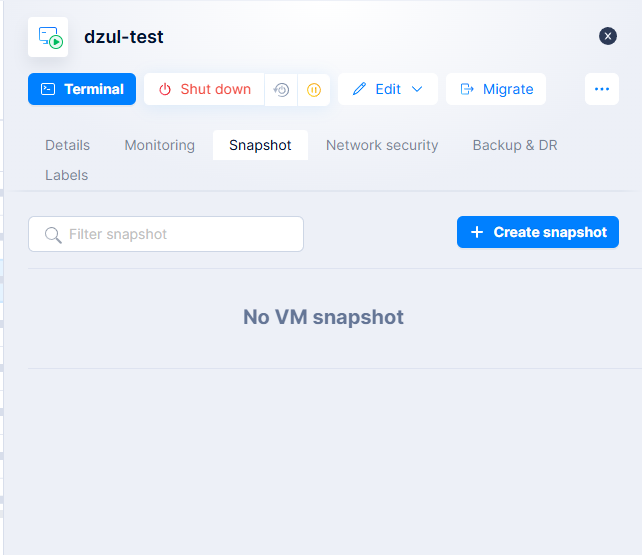642x555 pixels.
Task: Close the dzul-test panel
Action: (608, 36)
